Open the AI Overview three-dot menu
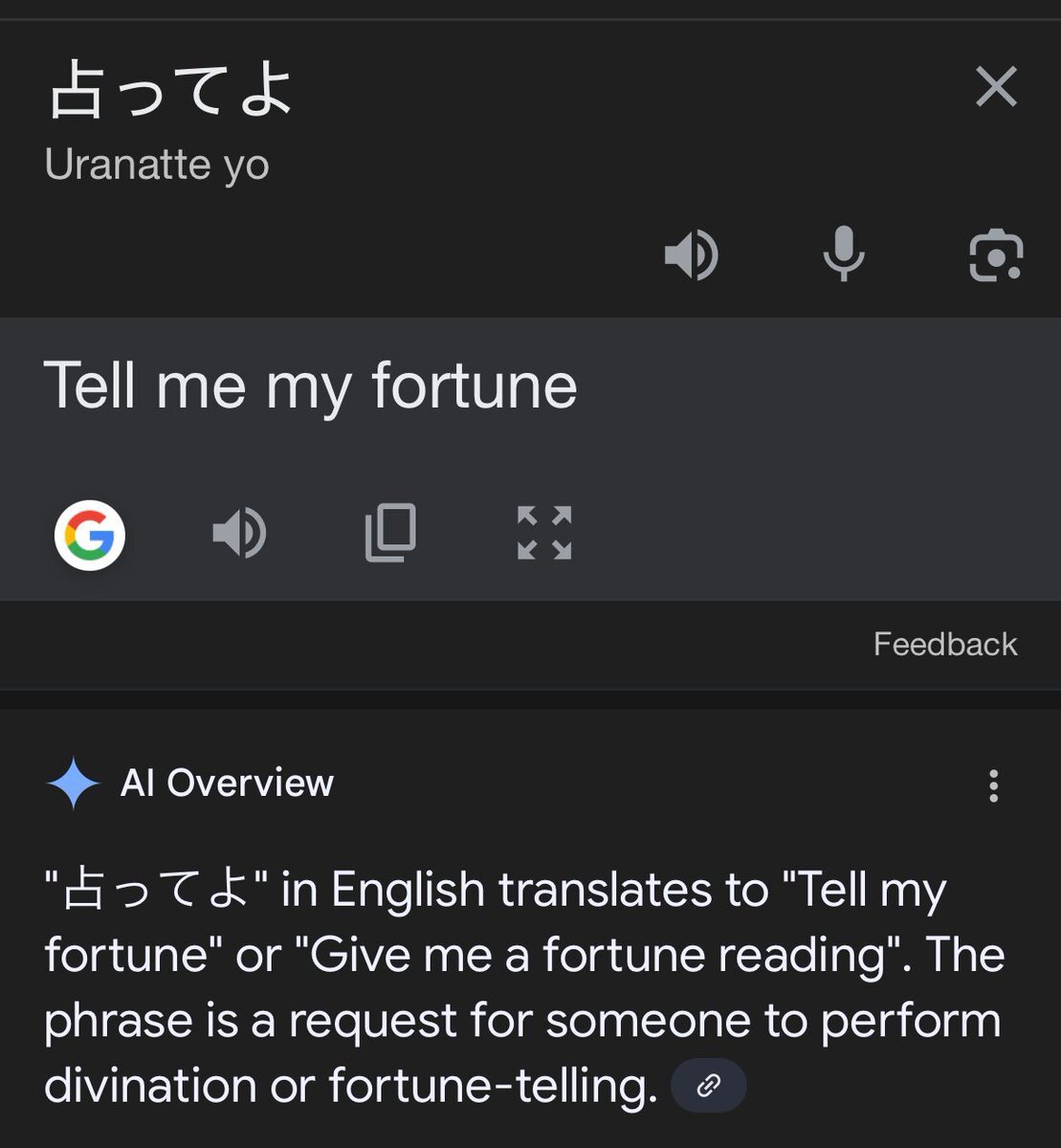Screen dimensions: 1061x1148 (x=994, y=785)
